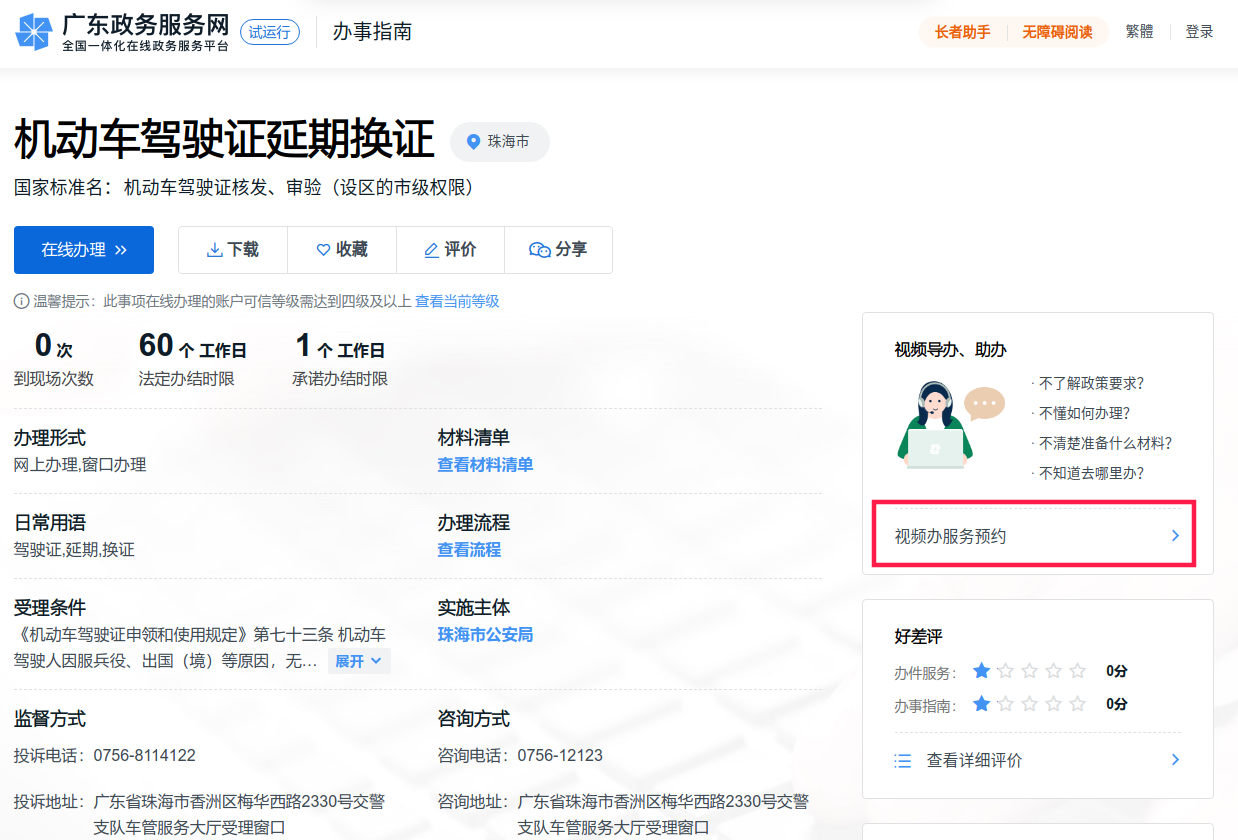The height and width of the screenshot is (840, 1238).
Task: Click the 登录 login link
Action: (x=1199, y=32)
